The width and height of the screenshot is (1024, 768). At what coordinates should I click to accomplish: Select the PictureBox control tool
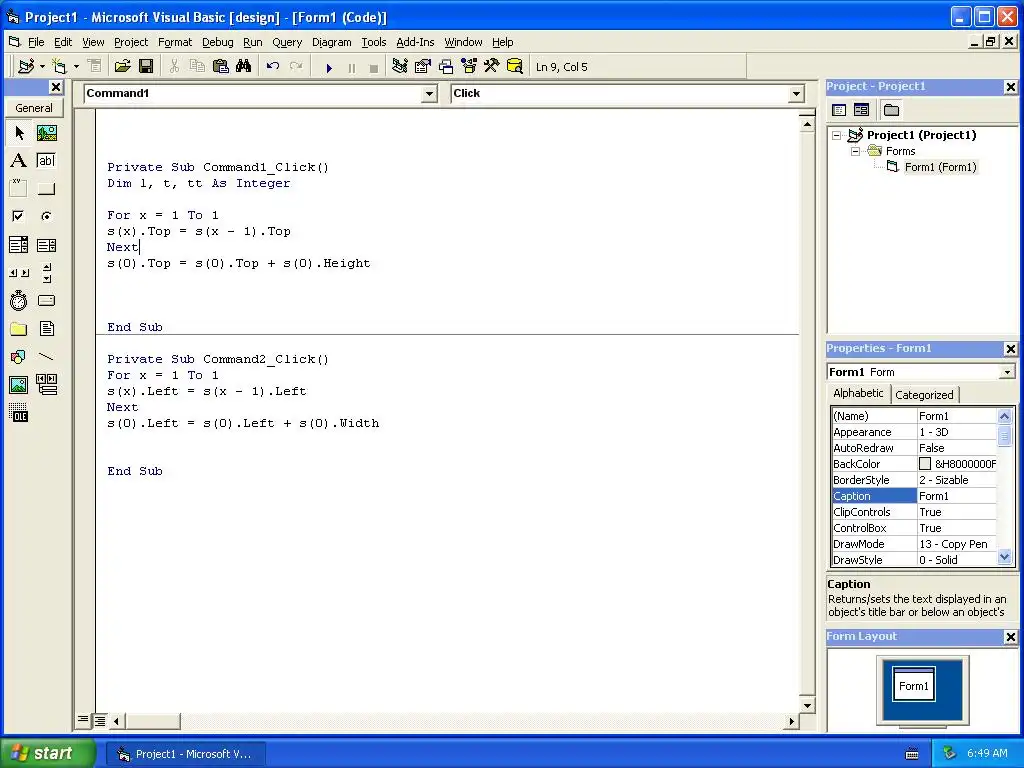point(46,133)
